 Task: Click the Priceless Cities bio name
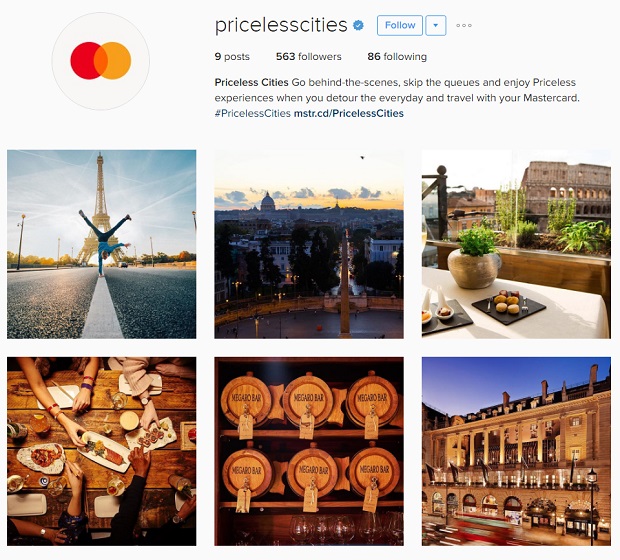pyautogui.click(x=251, y=82)
